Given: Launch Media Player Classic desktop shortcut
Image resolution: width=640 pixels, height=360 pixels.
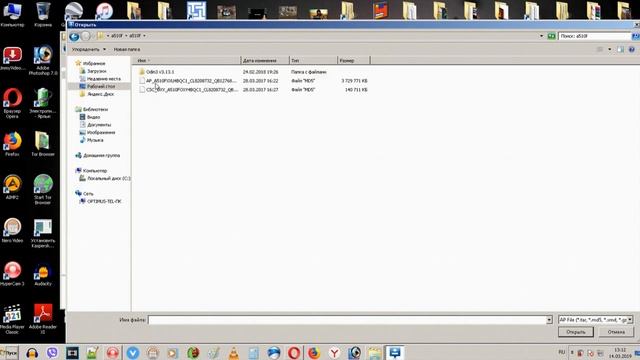Looking at the screenshot, I should coord(12,320).
